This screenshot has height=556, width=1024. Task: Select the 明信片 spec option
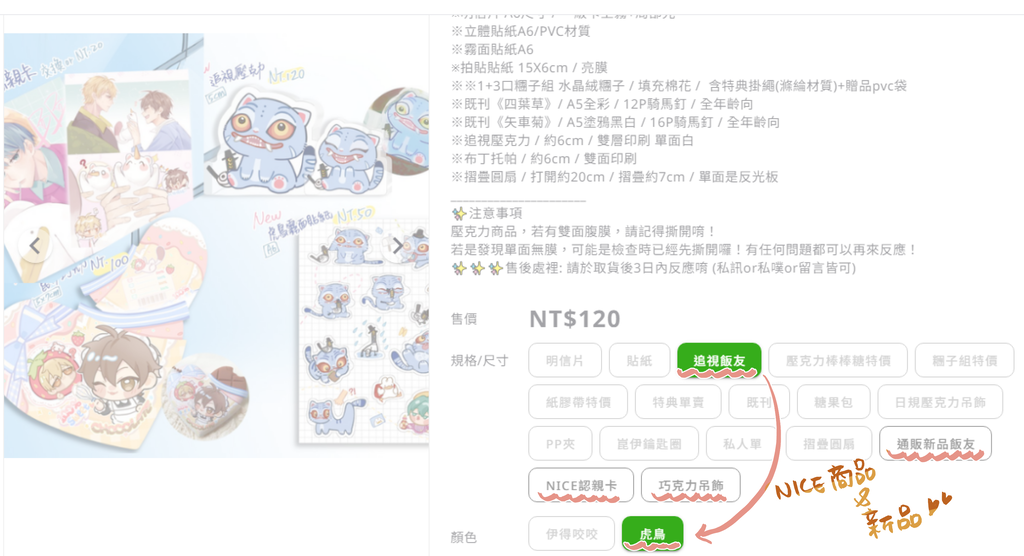[x=565, y=361]
